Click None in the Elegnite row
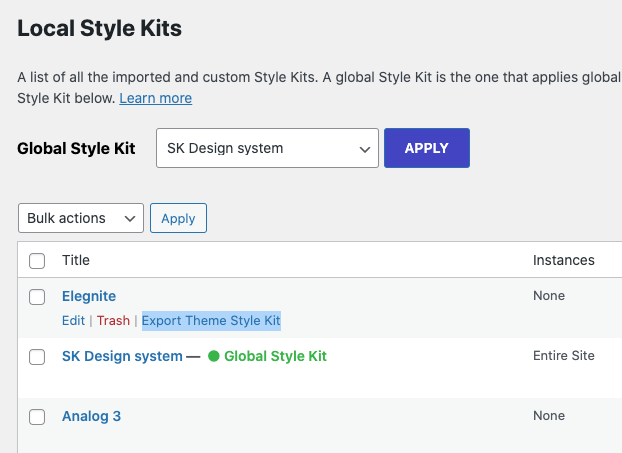622x453 pixels. click(x=549, y=296)
